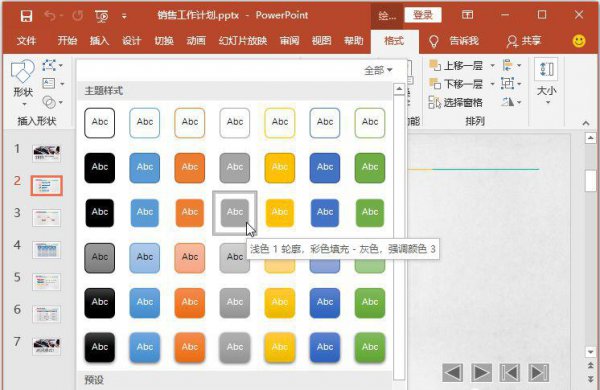Open the edit shape dropdown
Image resolution: width=600 pixels, height=390 pixels.
coord(52,65)
